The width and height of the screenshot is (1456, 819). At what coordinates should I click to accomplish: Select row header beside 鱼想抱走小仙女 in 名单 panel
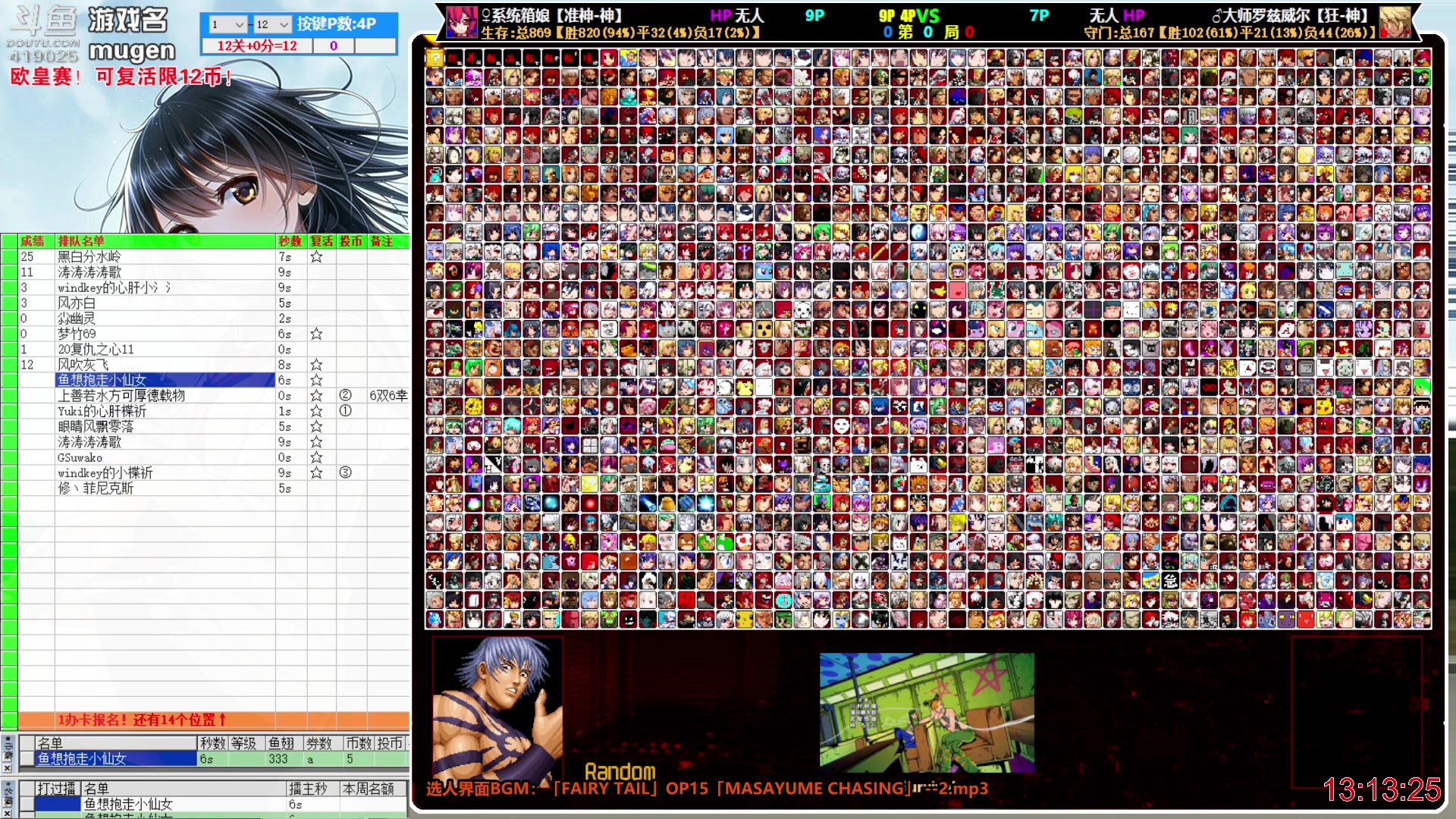pyautogui.click(x=27, y=759)
